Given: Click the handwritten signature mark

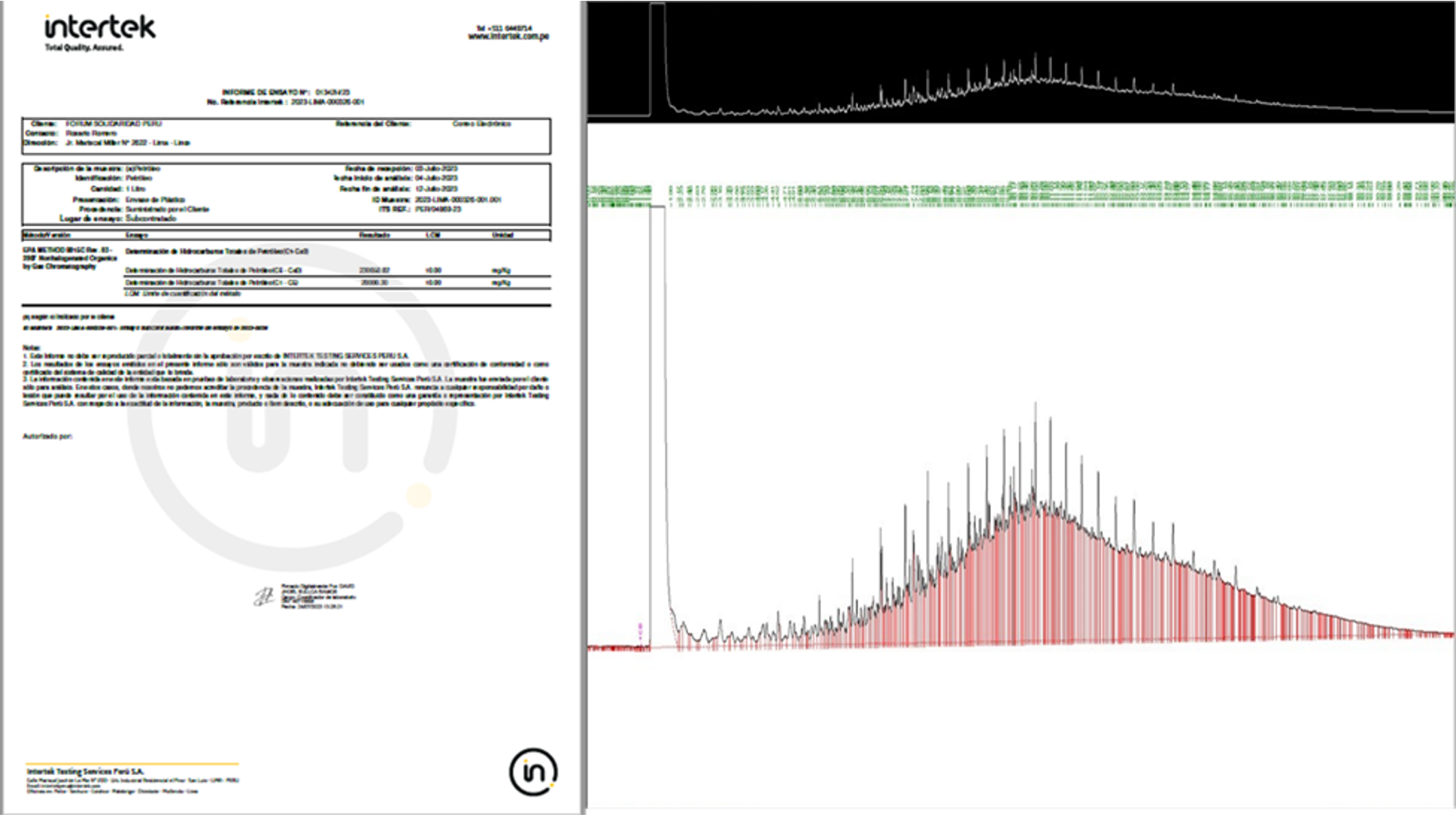Looking at the screenshot, I should 263,596.
